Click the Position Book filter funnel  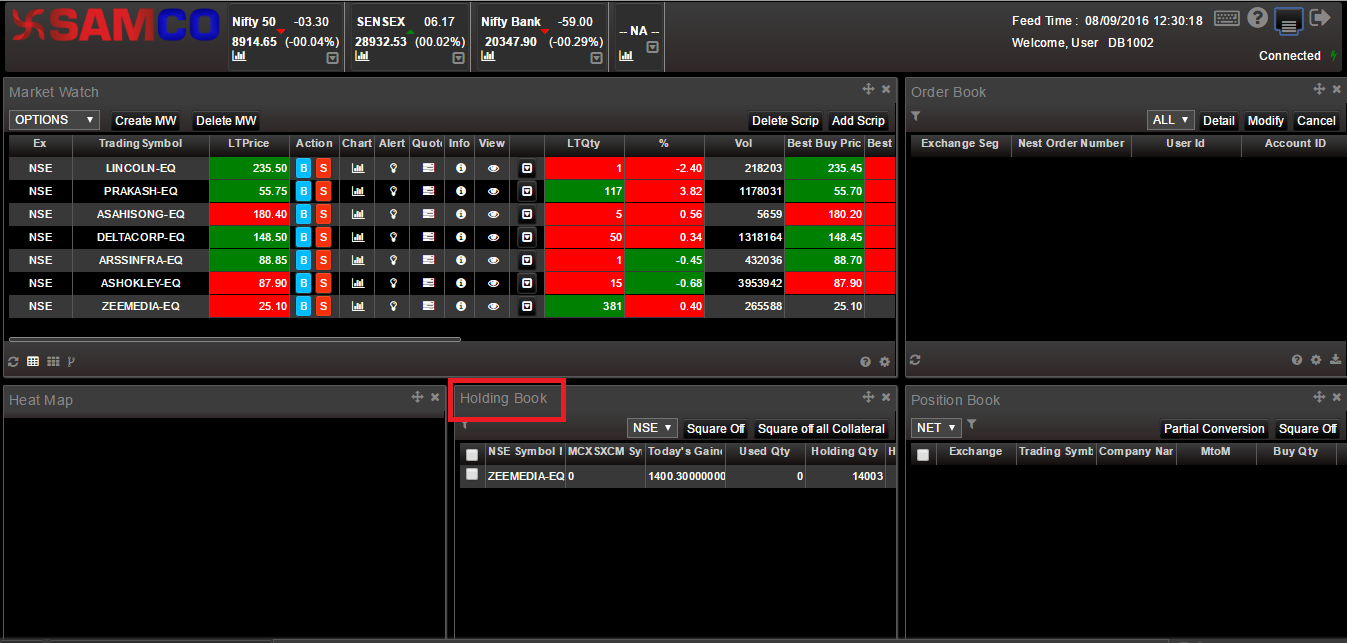pos(972,425)
